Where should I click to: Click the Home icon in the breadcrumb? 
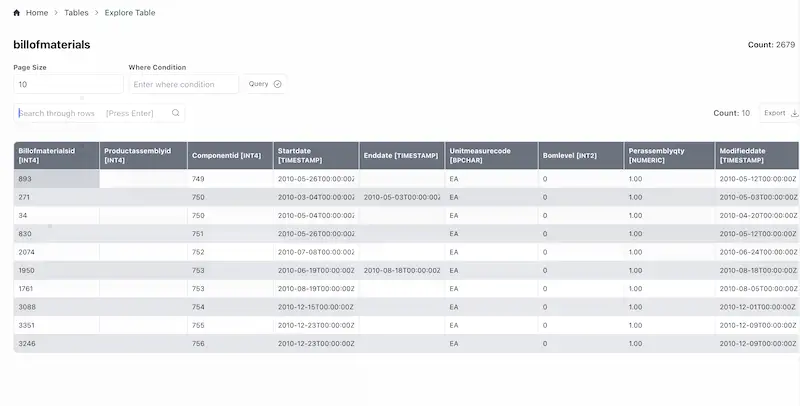point(17,13)
